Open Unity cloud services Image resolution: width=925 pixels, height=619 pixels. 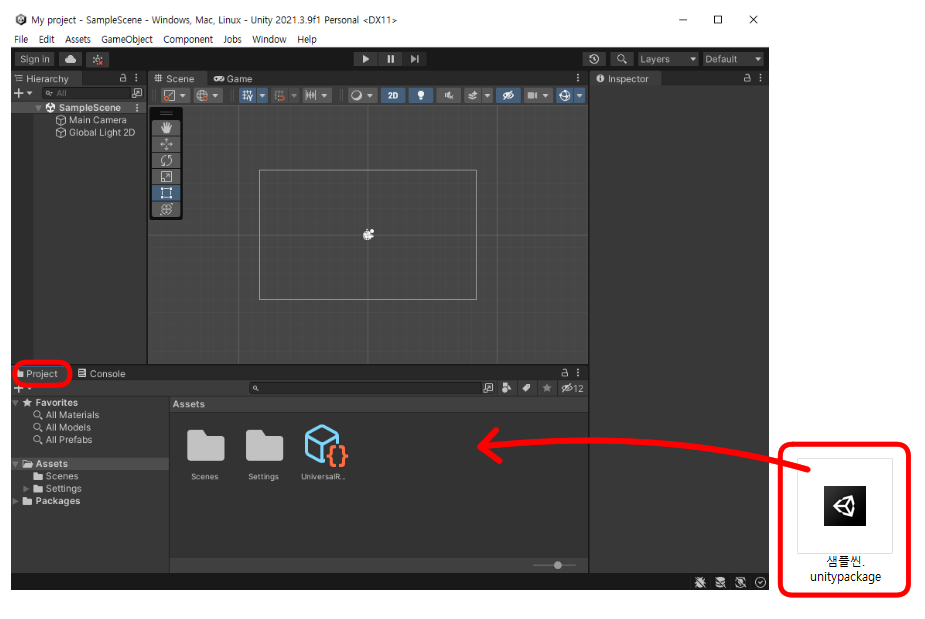[x=70, y=59]
